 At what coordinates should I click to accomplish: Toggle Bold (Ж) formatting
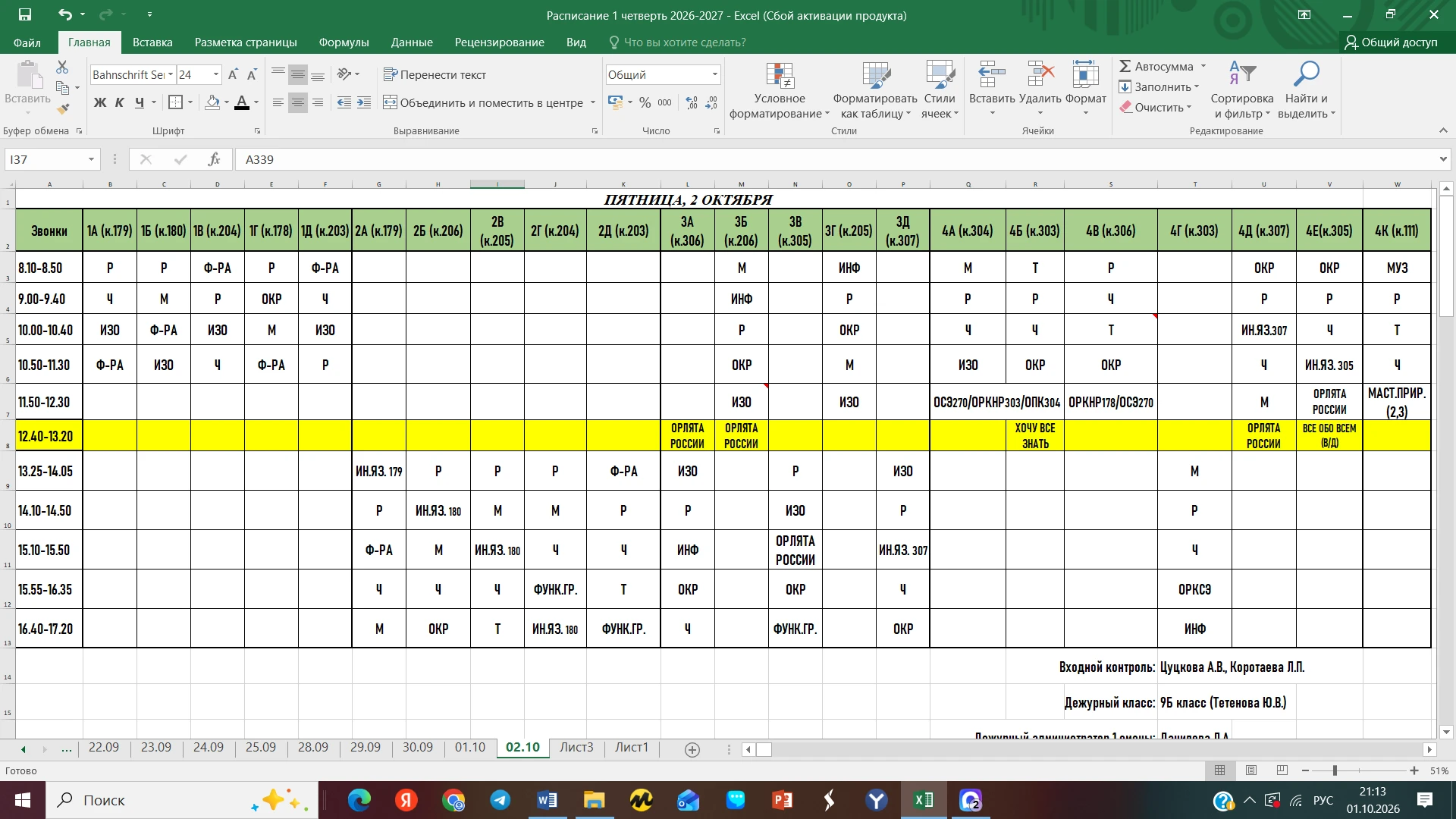(100, 102)
